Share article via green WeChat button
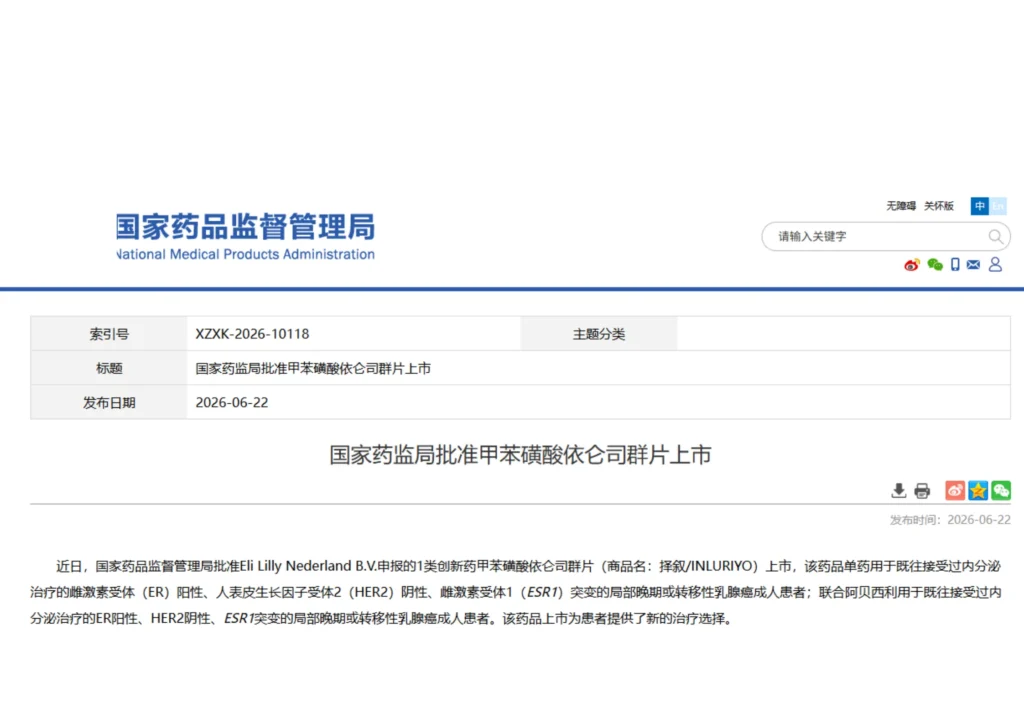Screen dimensions: 1024x724 (1000, 491)
